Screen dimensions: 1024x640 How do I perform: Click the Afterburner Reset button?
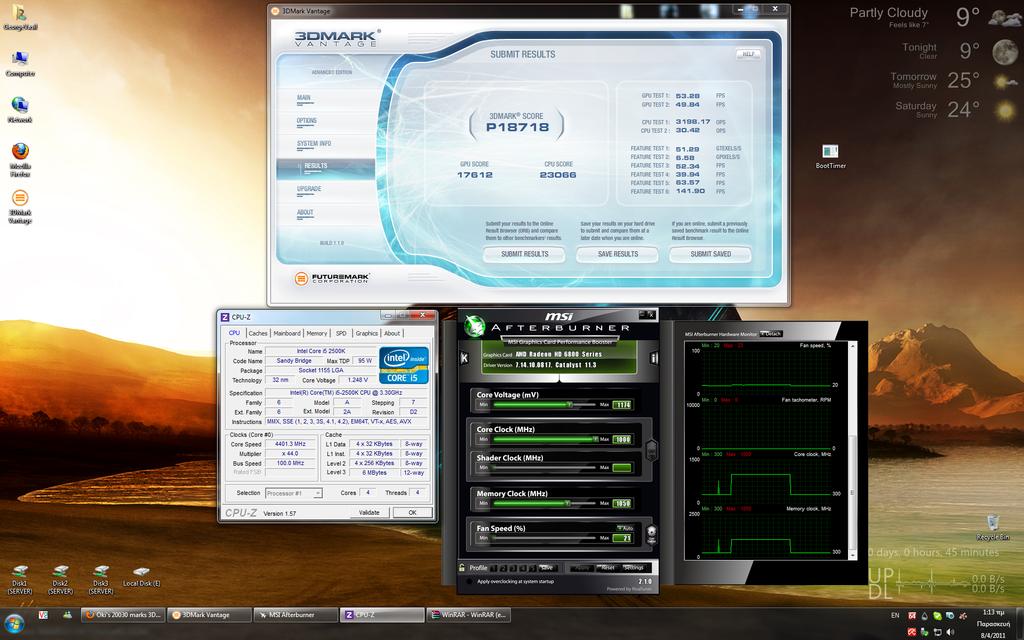pyautogui.click(x=608, y=568)
